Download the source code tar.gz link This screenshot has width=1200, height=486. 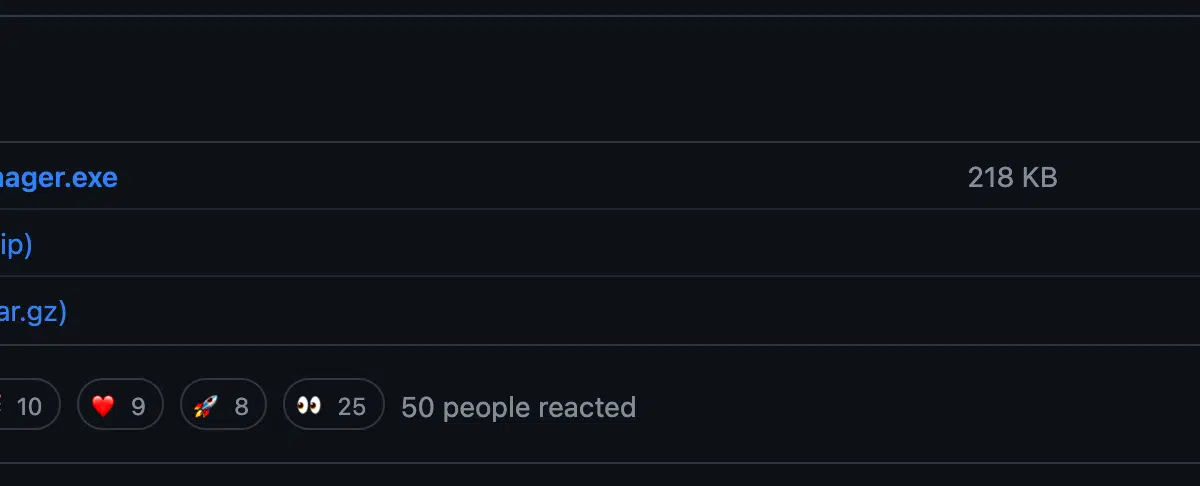[33, 313]
